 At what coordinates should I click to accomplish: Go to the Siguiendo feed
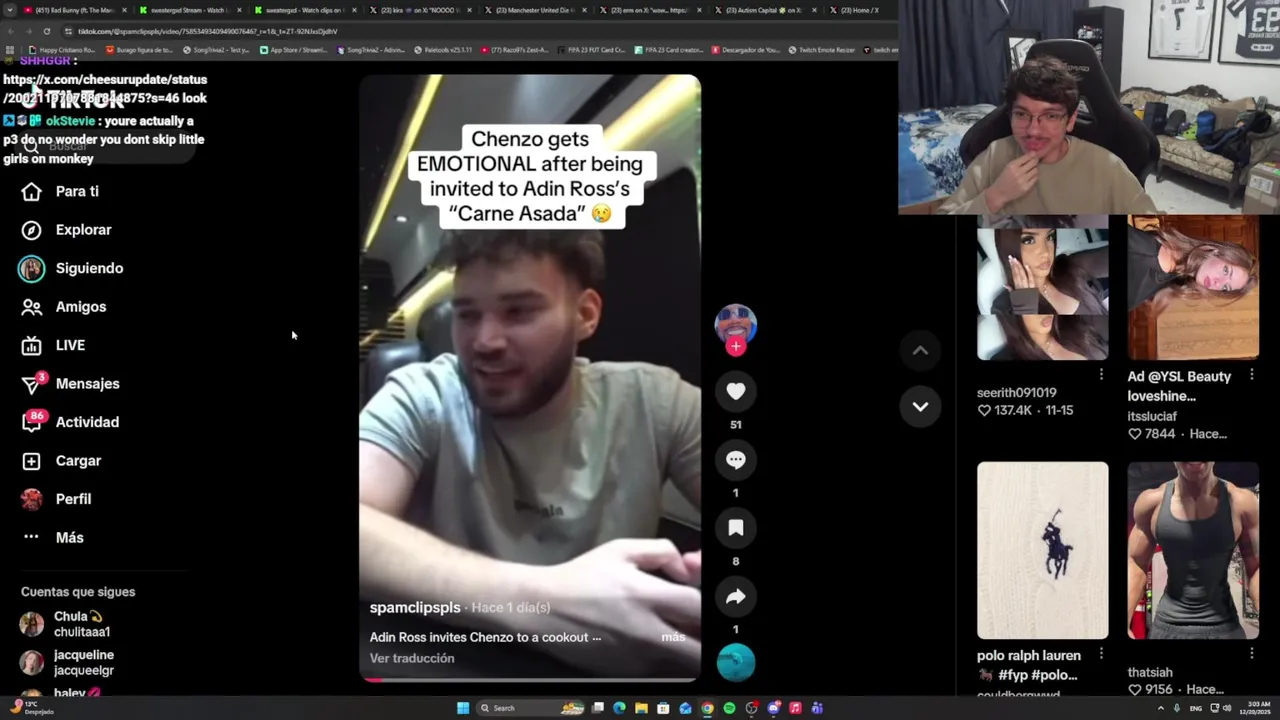click(x=71, y=268)
